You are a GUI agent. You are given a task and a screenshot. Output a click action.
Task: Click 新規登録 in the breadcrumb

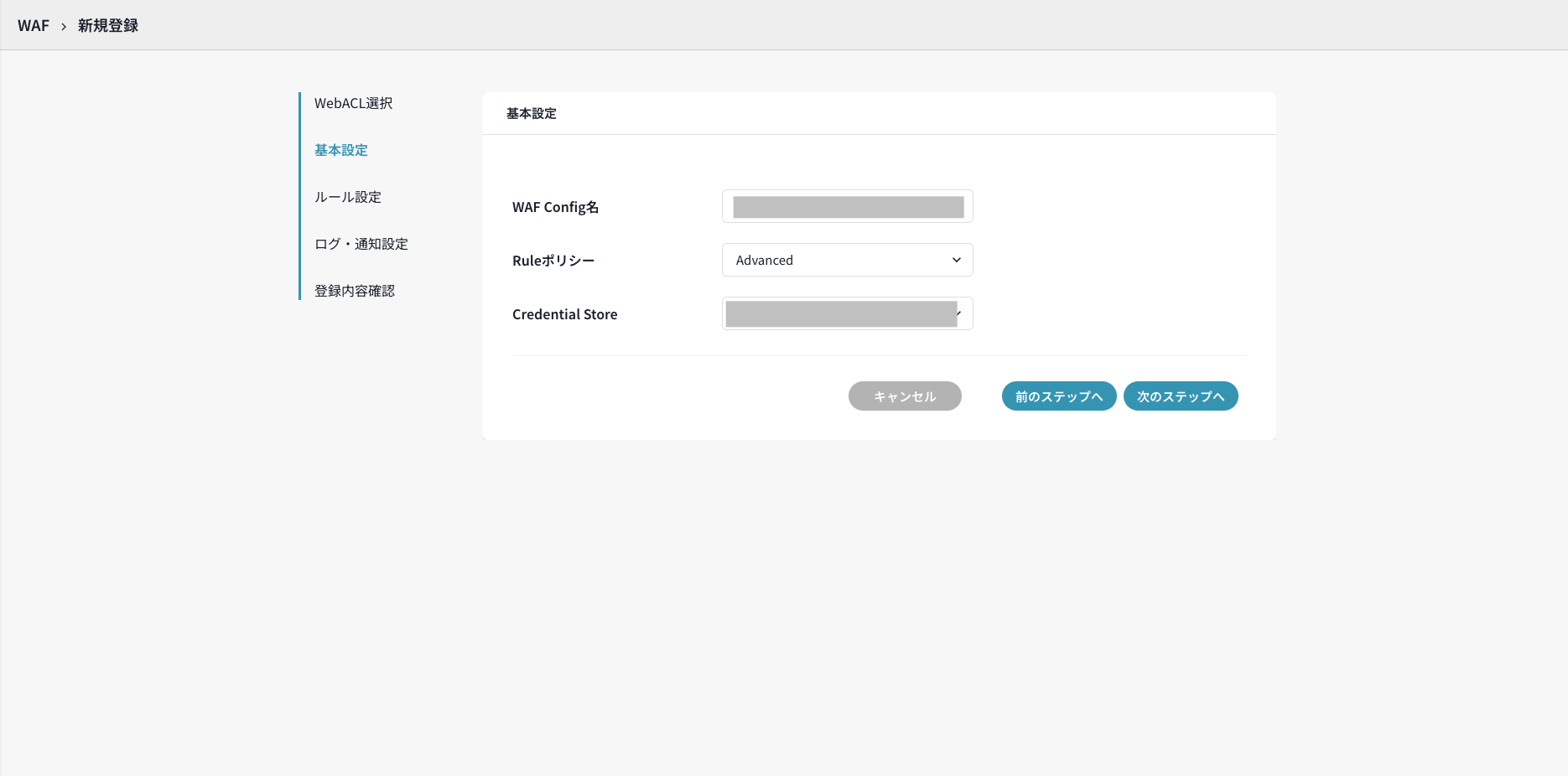pos(108,26)
